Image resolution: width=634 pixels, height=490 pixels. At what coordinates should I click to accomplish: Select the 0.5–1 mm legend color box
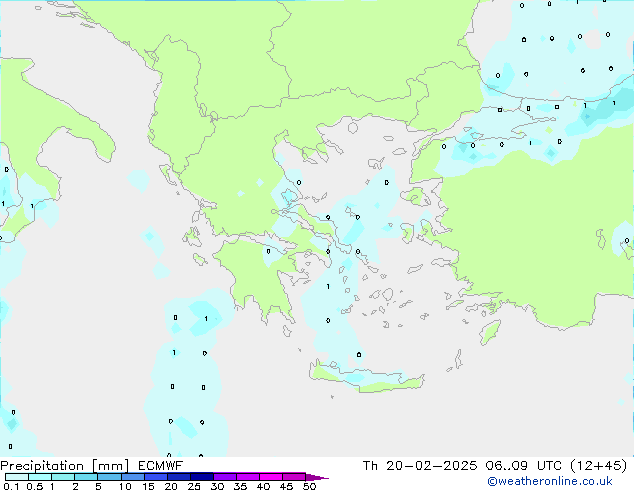(40, 477)
